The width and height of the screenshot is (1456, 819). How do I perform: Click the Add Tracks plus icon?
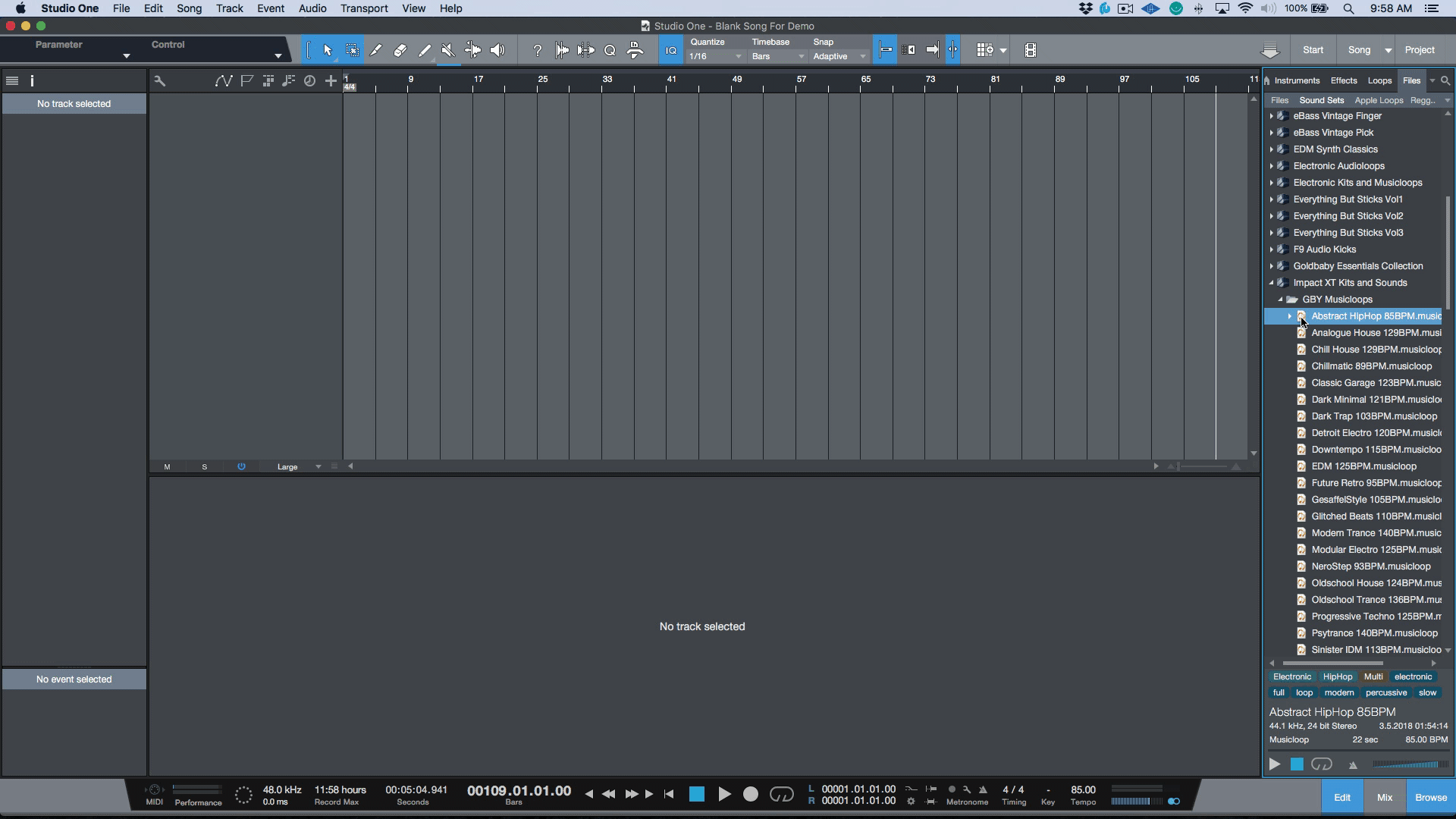point(331,80)
